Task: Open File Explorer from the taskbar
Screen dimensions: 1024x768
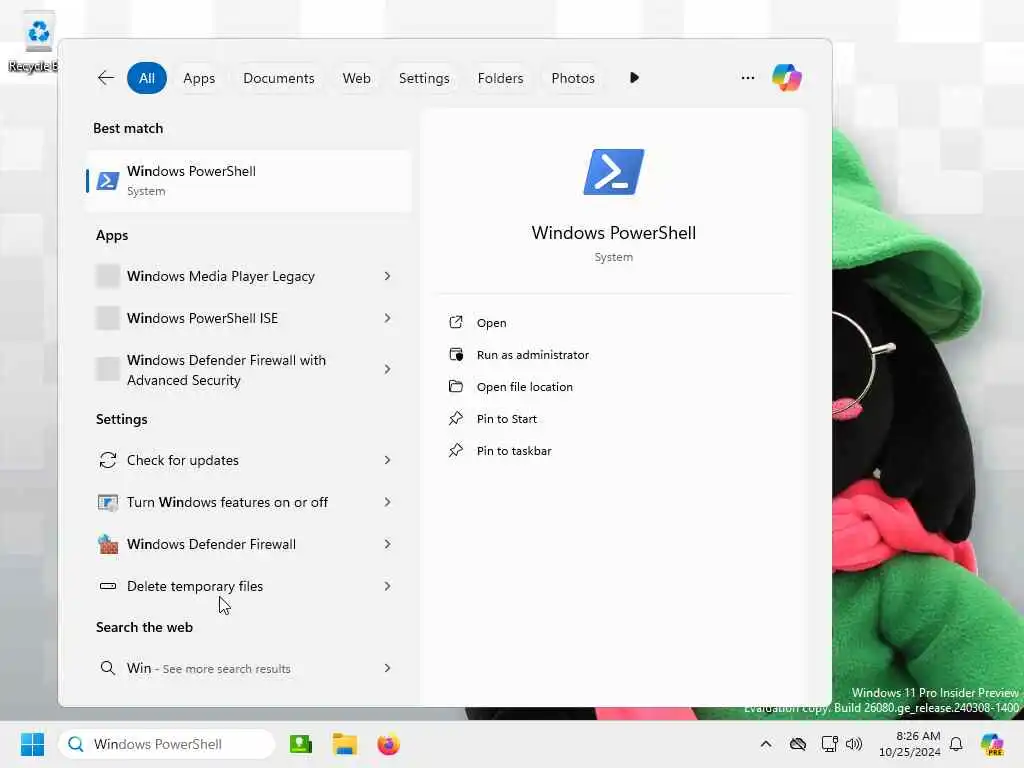Action: pos(344,744)
